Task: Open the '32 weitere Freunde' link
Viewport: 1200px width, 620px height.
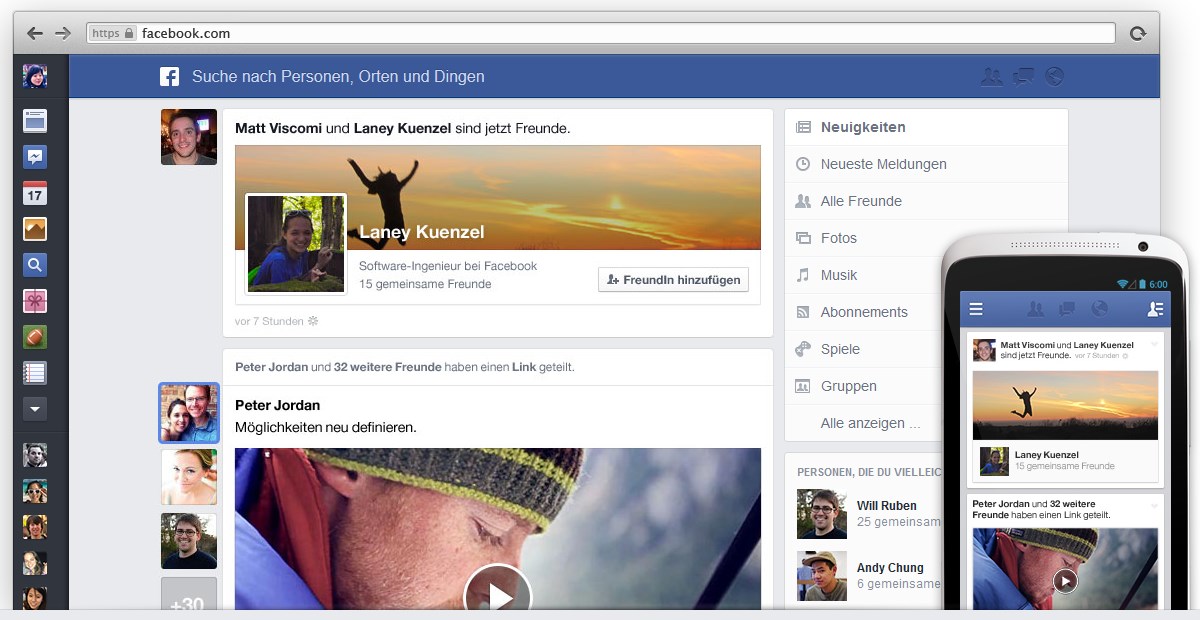Action: pyautogui.click(x=388, y=367)
